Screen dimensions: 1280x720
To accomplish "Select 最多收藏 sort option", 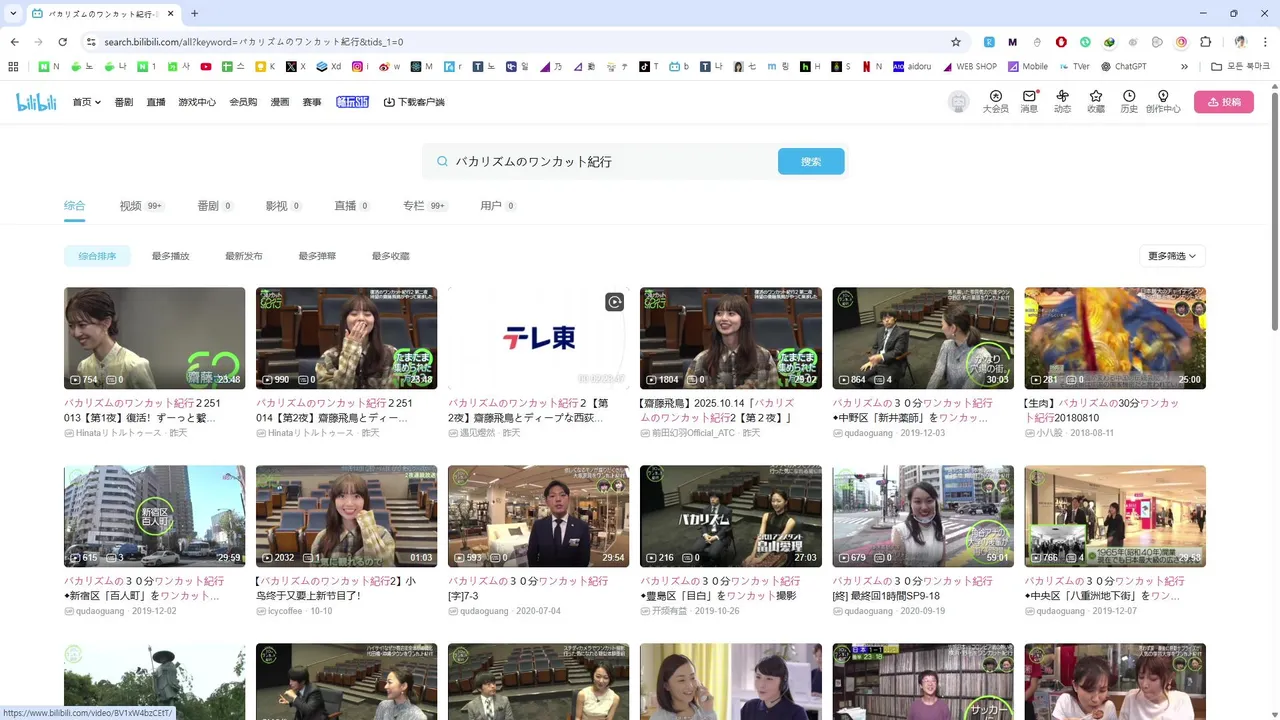I will (391, 256).
